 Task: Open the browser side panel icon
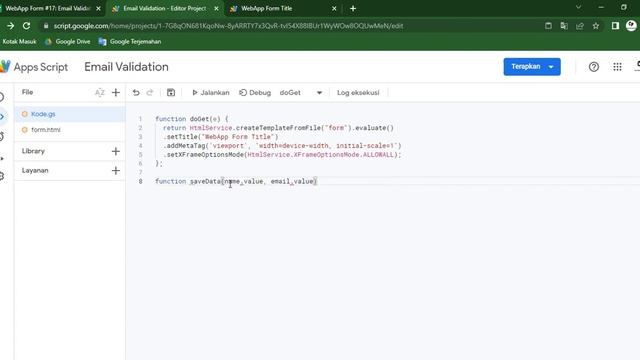(x=615, y=26)
